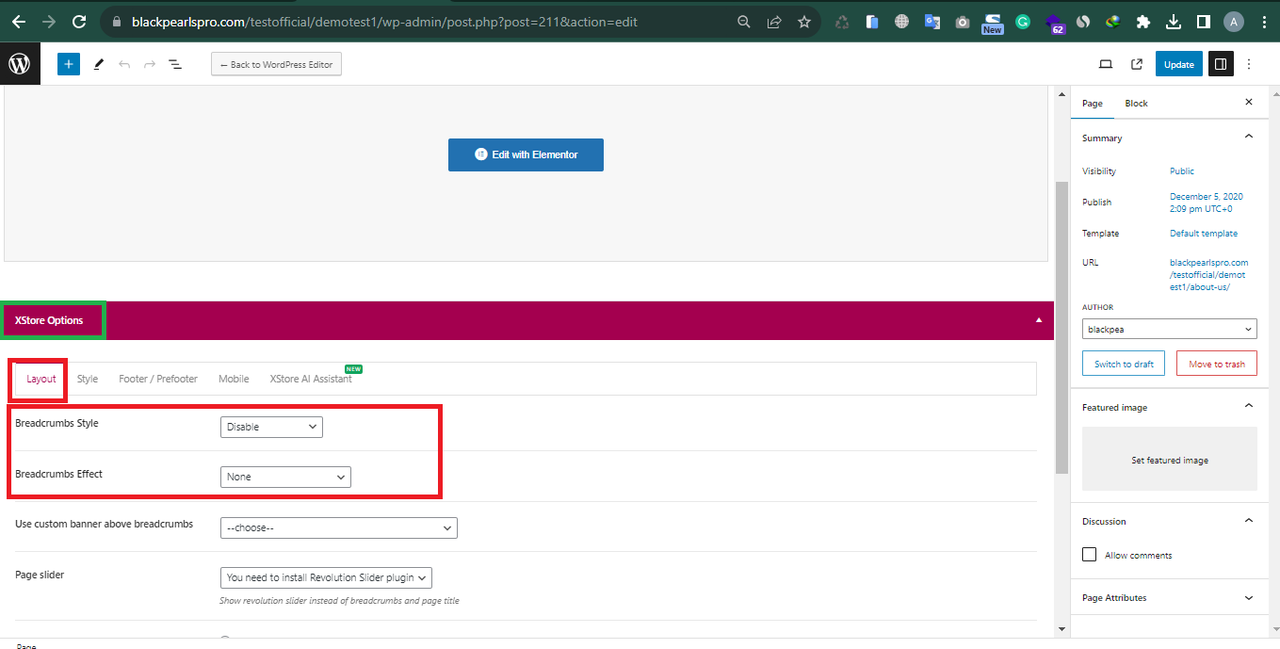Viewport: 1280px width, 649px height.
Task: Click the Elementor logo on the Edit button
Action: tap(480, 155)
